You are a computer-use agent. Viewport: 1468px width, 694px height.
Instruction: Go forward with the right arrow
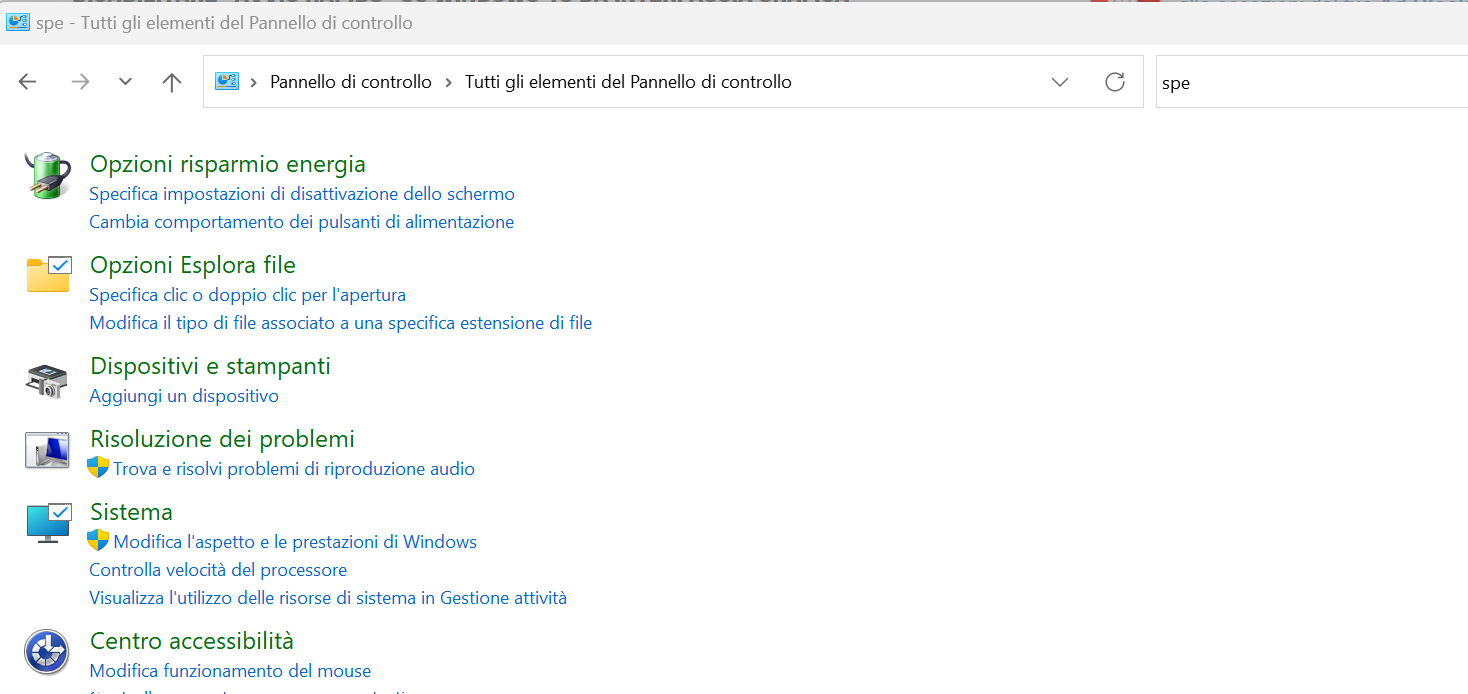(x=80, y=82)
